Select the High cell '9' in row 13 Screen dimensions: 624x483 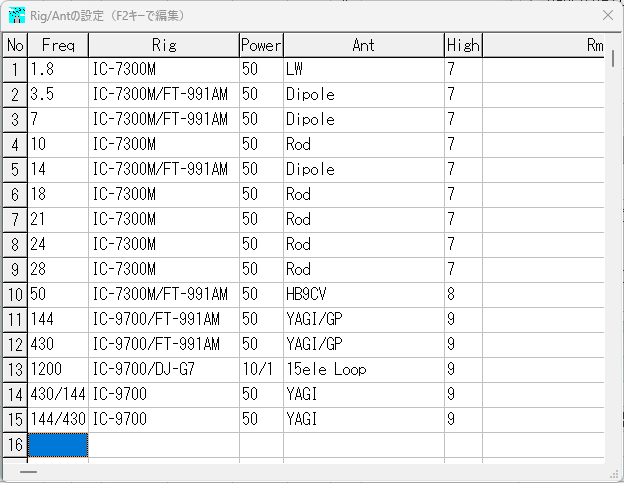point(463,370)
